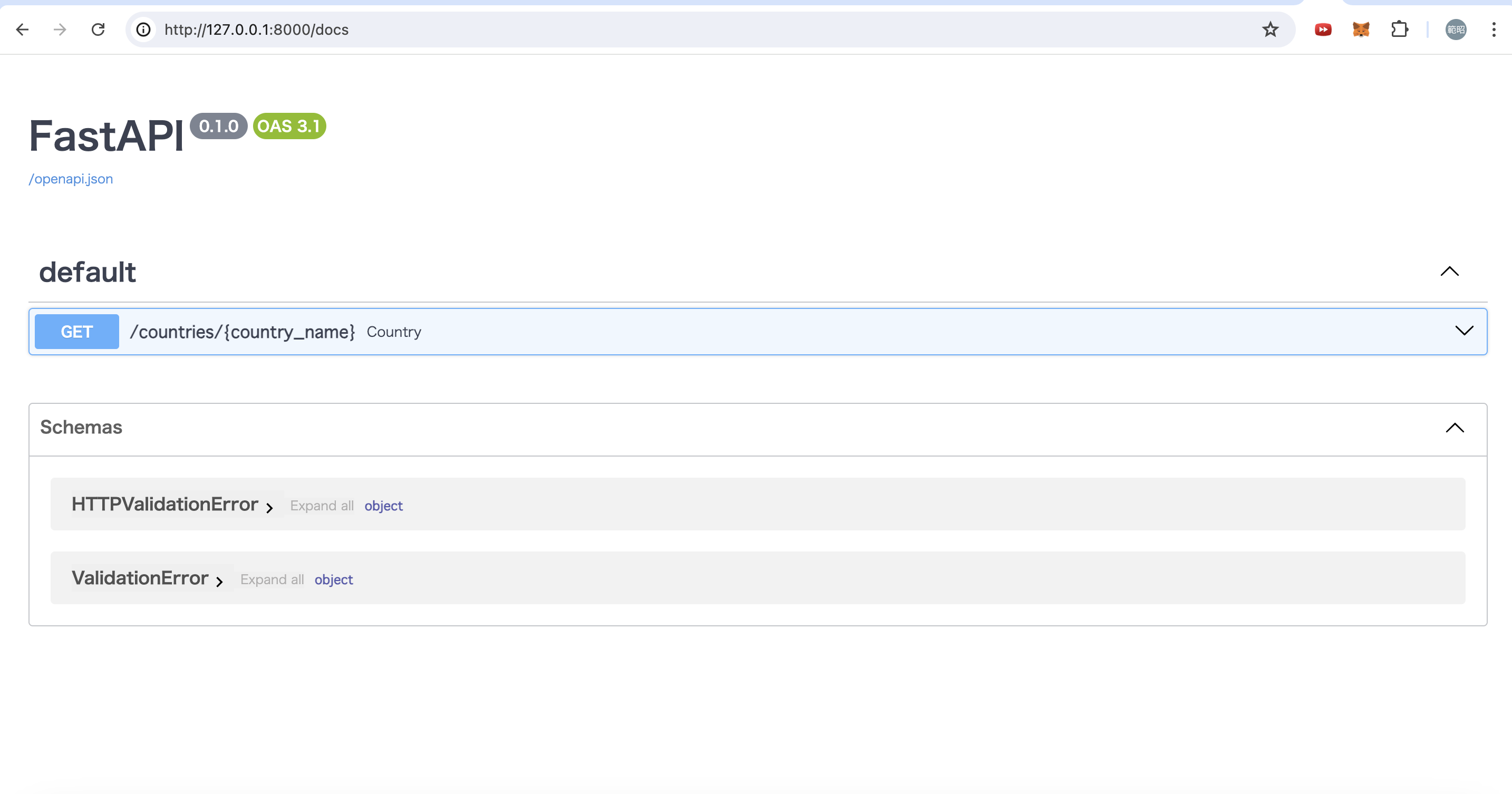Screen dimensions: 1512x794
Task: Open site information via the info icon
Action: 143,30
